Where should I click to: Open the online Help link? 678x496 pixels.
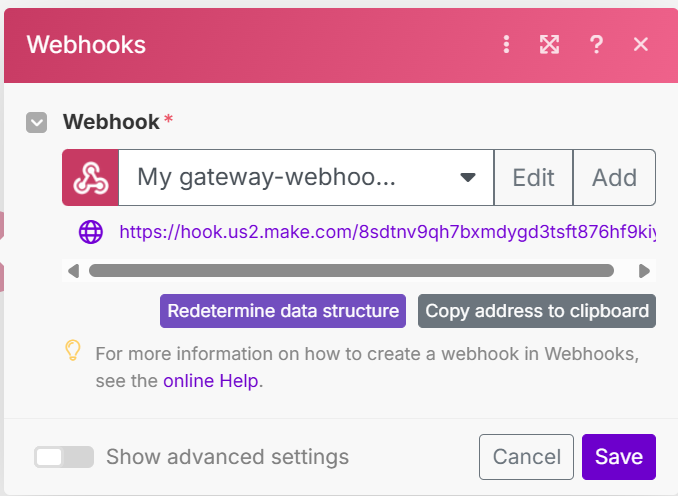pyautogui.click(x=210, y=380)
